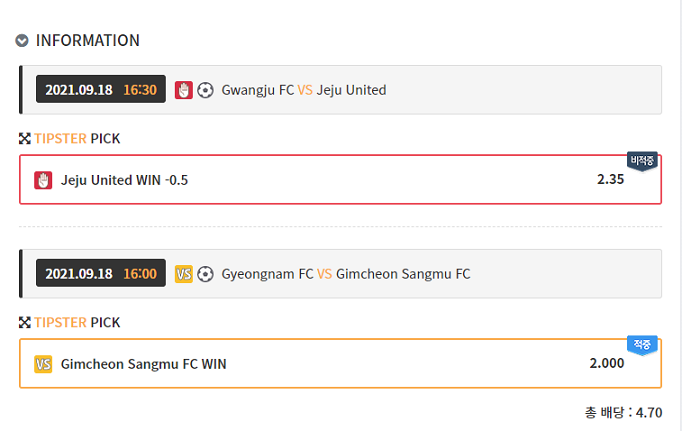
Task: Open Gimcheon Sangmu FC link in match header
Action: pos(403,274)
